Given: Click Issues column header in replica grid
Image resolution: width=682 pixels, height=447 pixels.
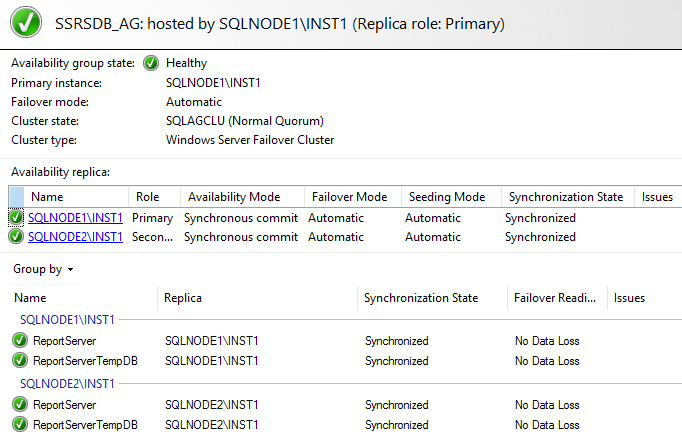Looking at the screenshot, I should coord(657,197).
